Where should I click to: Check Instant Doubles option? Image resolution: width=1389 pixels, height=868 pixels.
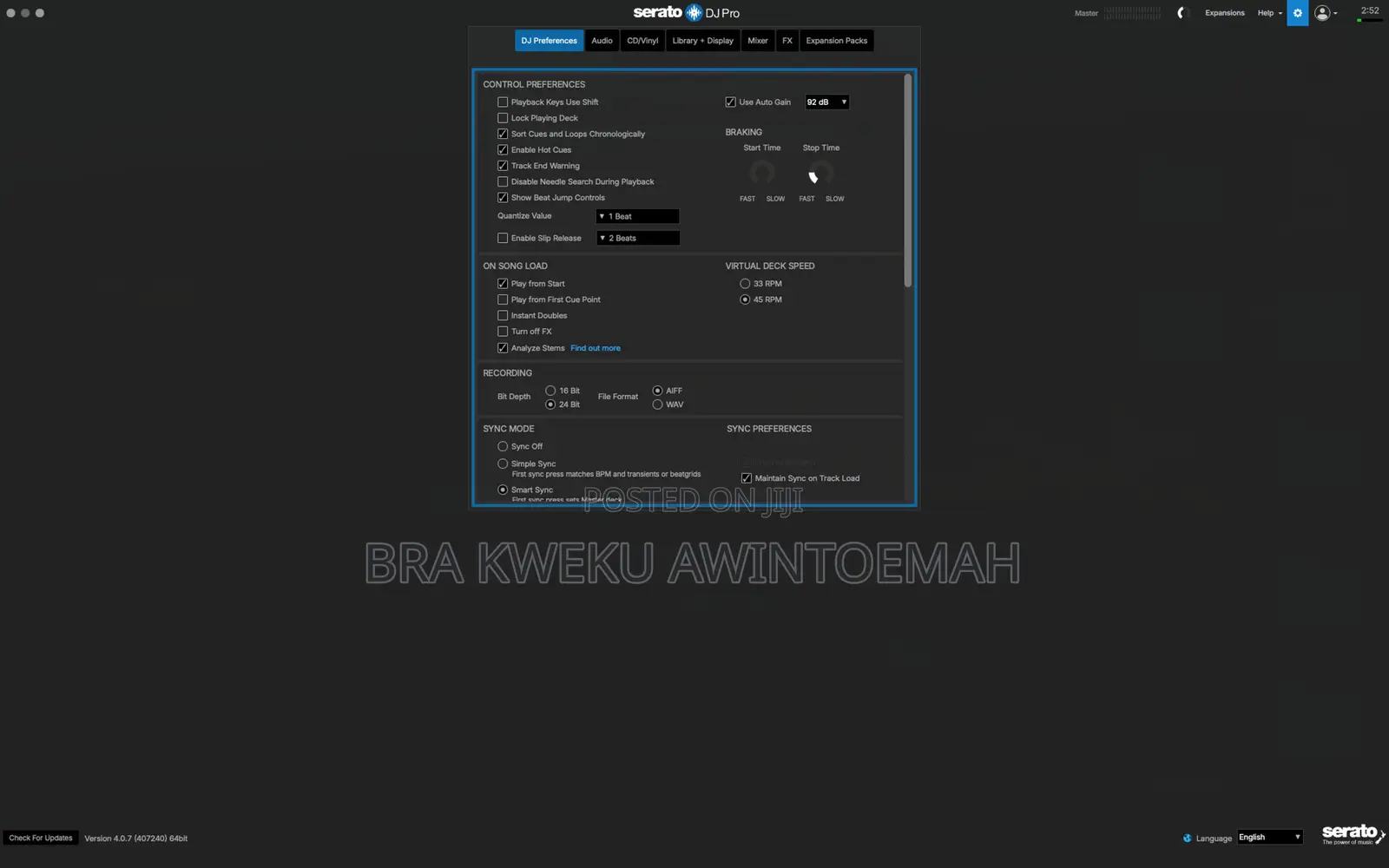coord(503,316)
